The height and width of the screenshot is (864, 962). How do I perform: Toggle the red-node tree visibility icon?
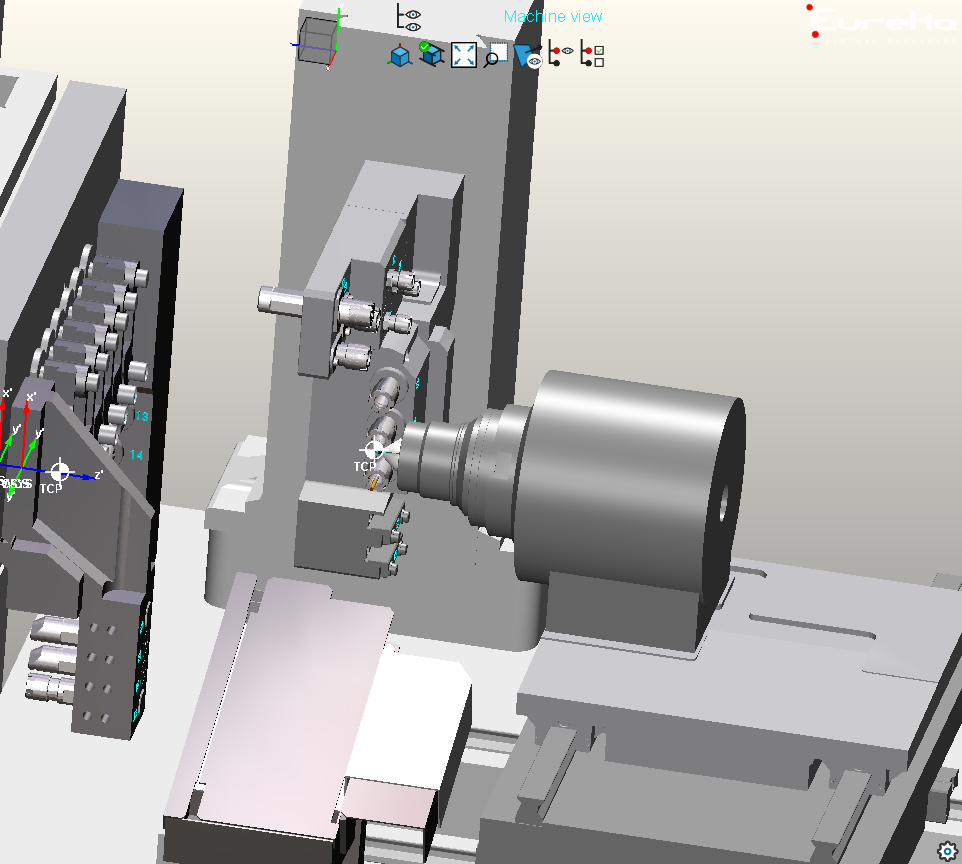(561, 54)
